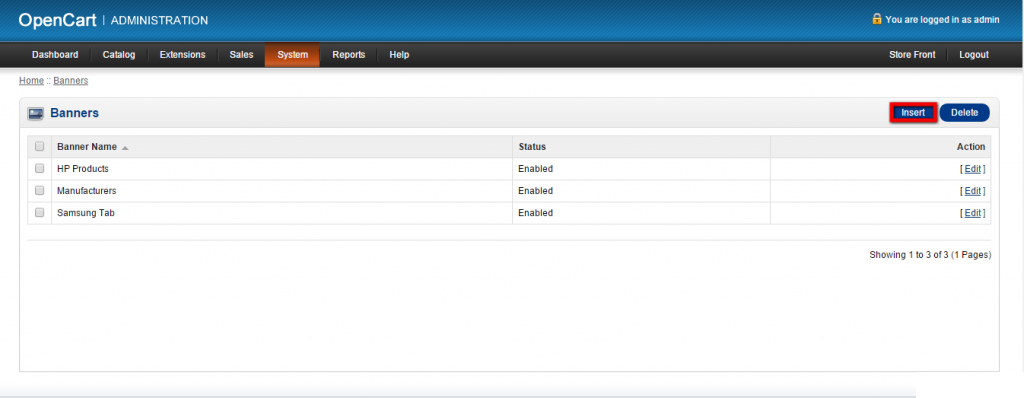This screenshot has height=398, width=1024.
Task: Open the Sales menu
Action: pos(241,55)
